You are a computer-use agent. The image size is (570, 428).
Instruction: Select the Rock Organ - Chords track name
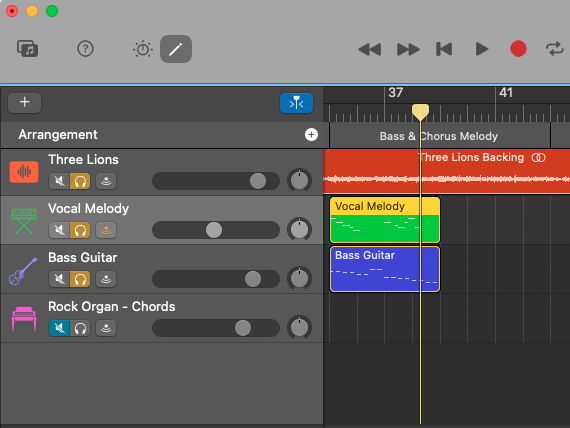tap(112, 307)
